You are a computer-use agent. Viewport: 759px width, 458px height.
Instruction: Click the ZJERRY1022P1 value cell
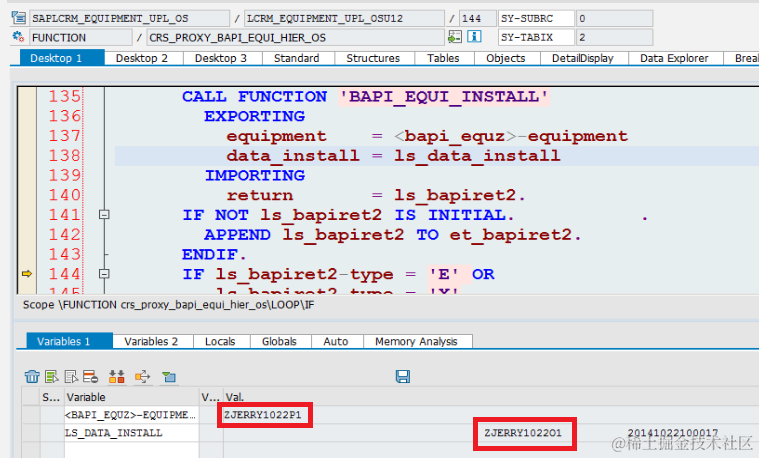(263, 415)
